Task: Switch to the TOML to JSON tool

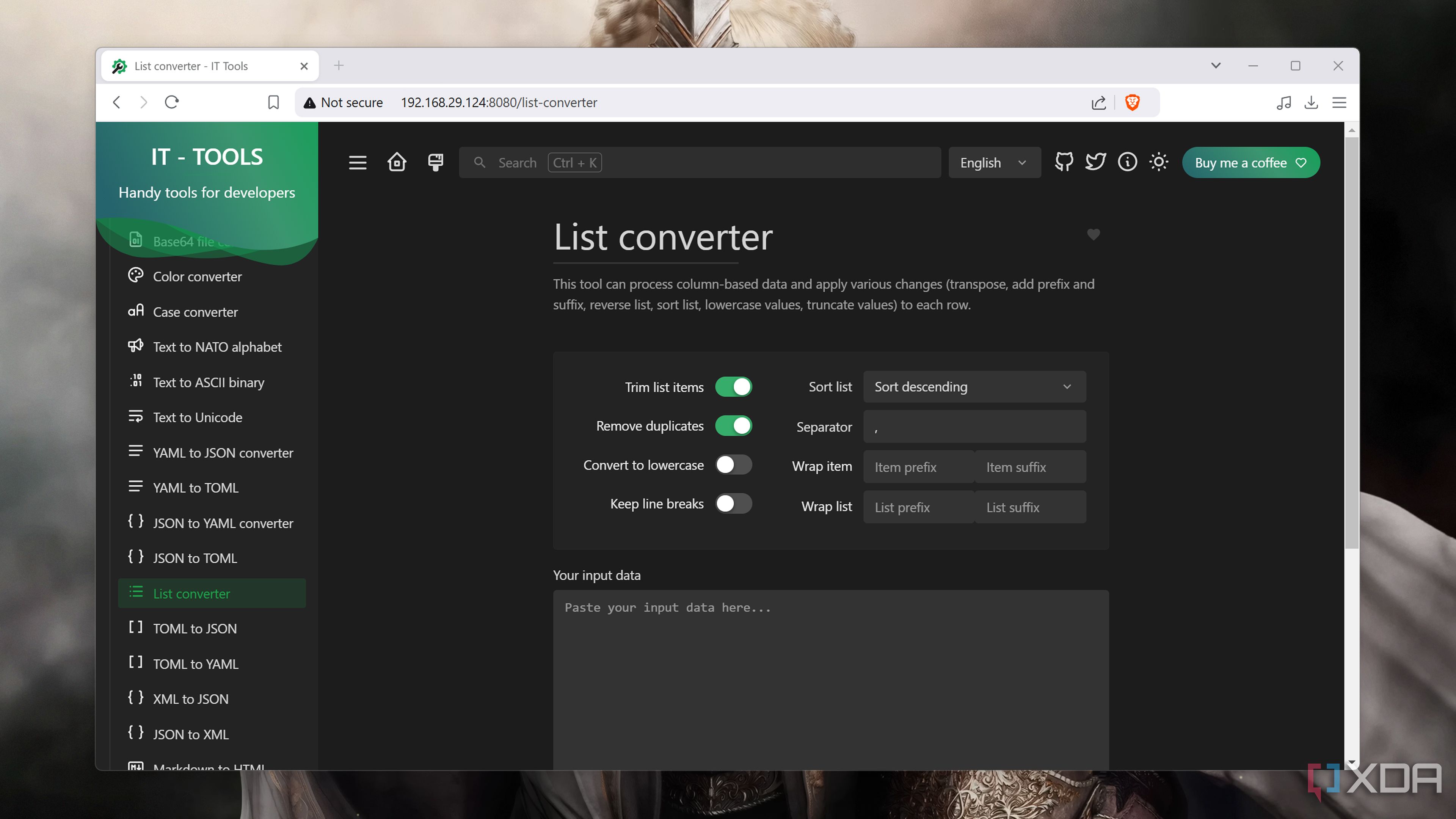Action: (x=195, y=628)
